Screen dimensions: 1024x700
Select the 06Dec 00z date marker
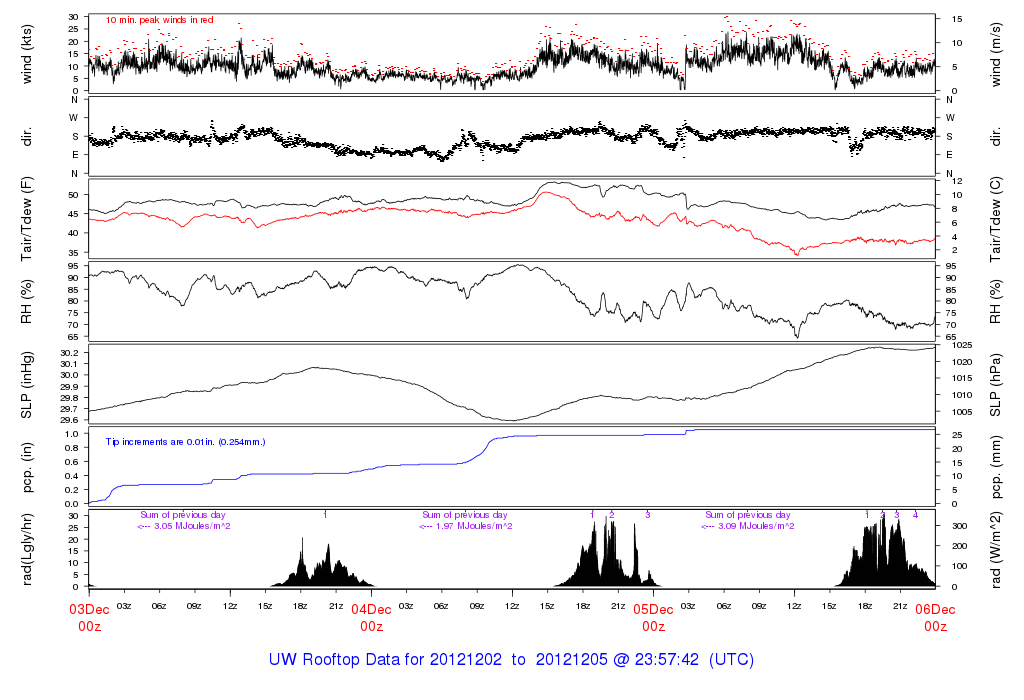(935, 617)
